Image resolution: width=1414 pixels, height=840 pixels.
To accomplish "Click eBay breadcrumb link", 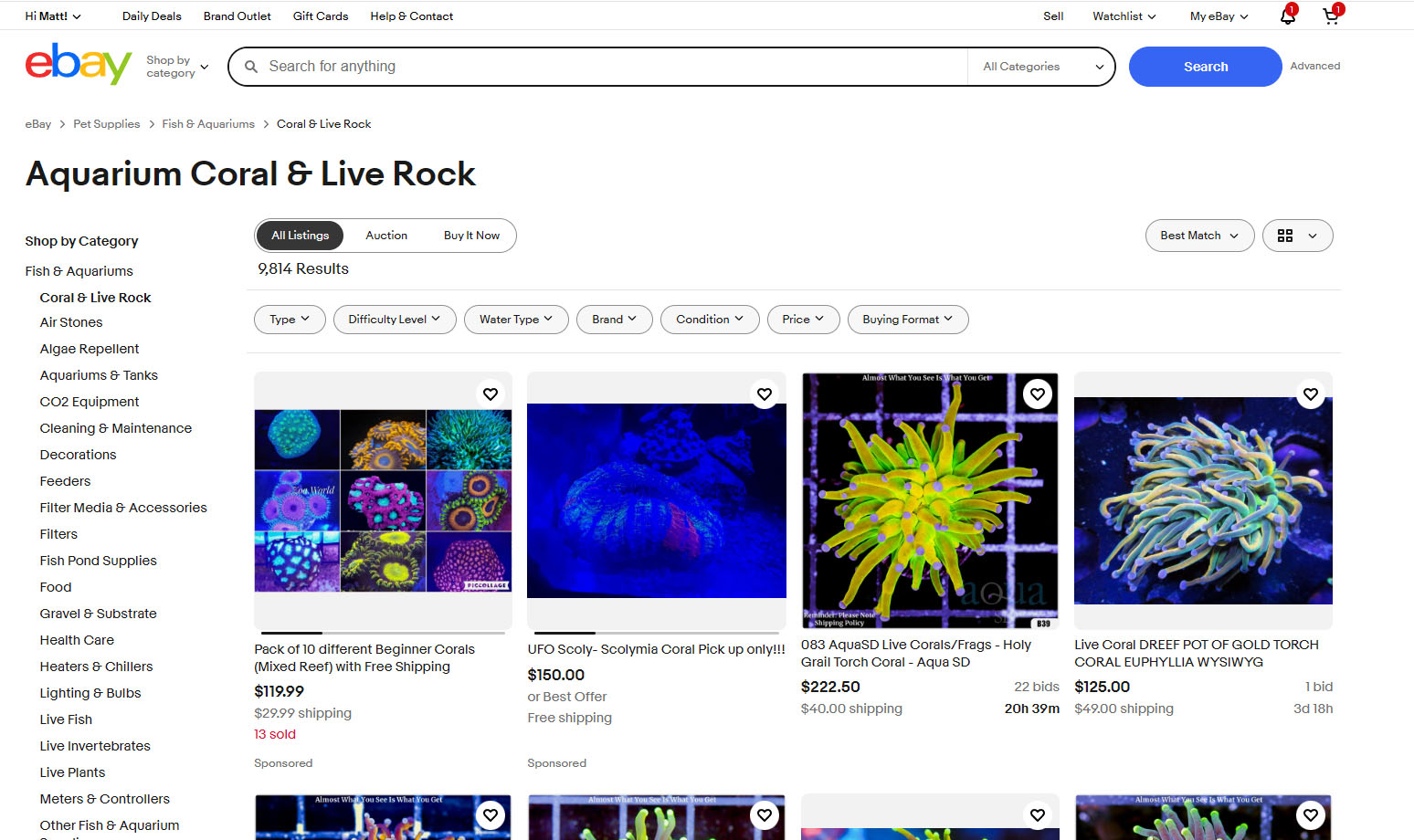I will 38,124.
